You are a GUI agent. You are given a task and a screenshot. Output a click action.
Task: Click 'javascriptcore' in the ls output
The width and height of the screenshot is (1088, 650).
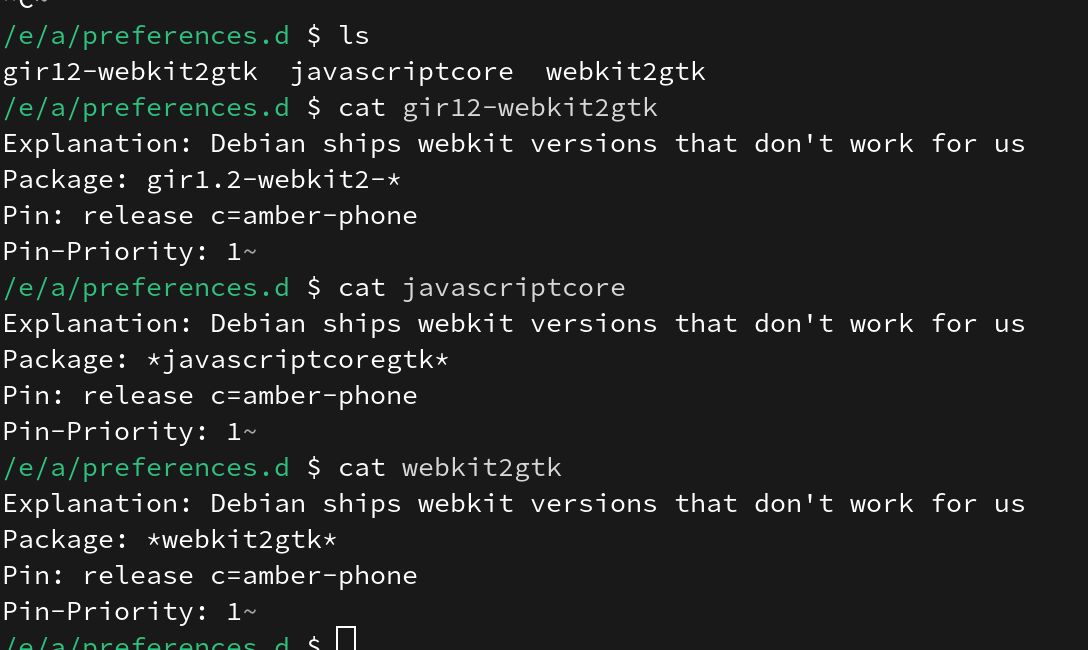coord(402,72)
